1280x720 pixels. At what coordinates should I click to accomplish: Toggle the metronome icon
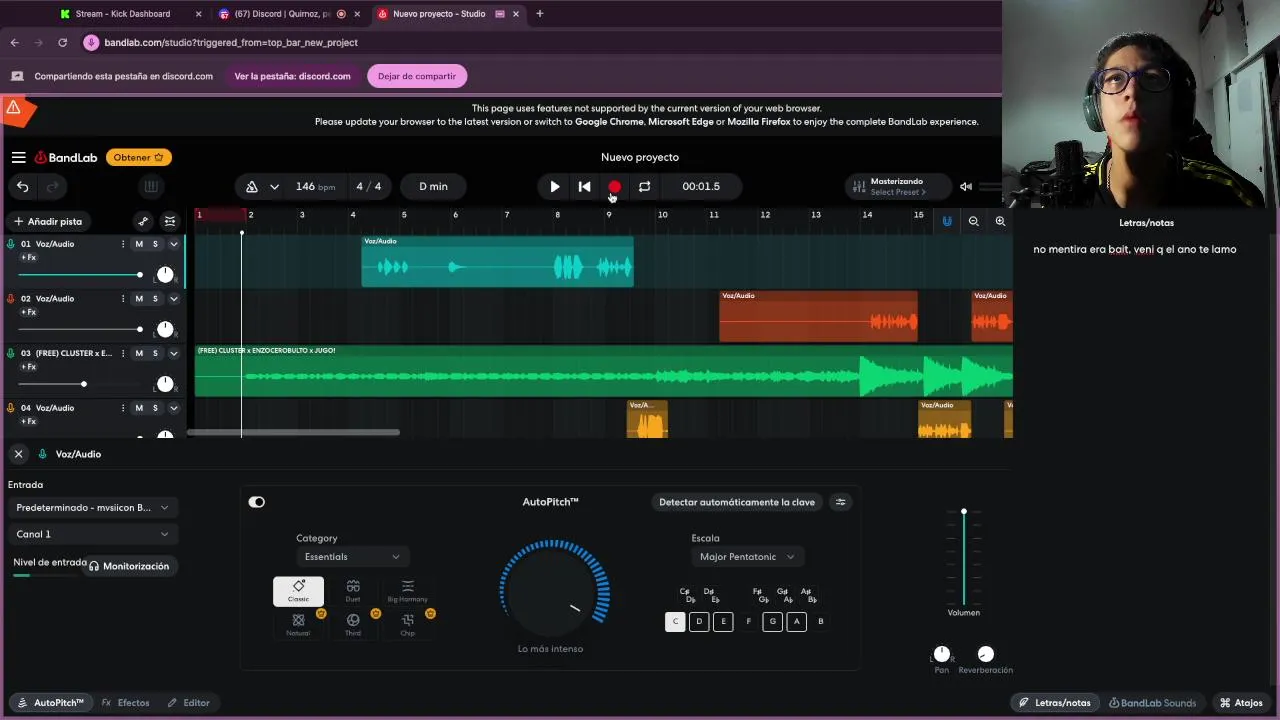coord(252,186)
